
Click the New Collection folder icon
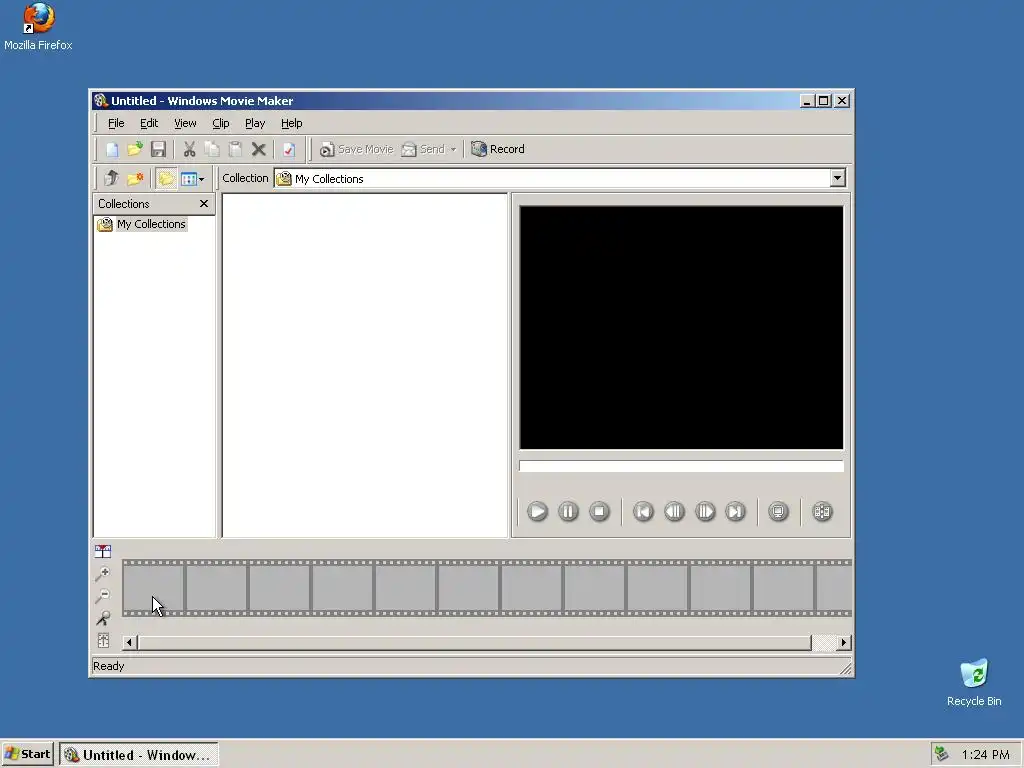click(135, 178)
